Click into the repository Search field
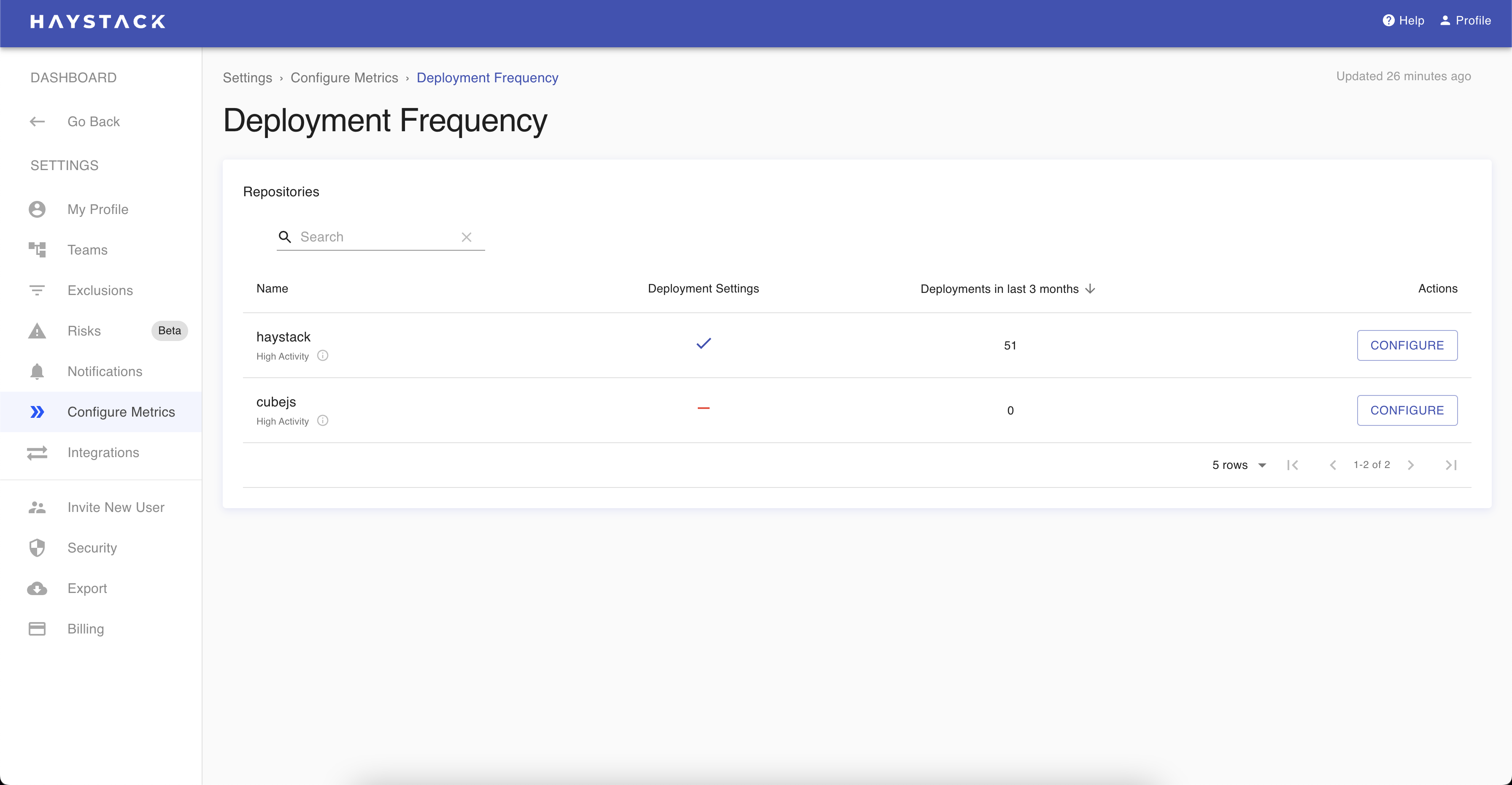 click(375, 237)
